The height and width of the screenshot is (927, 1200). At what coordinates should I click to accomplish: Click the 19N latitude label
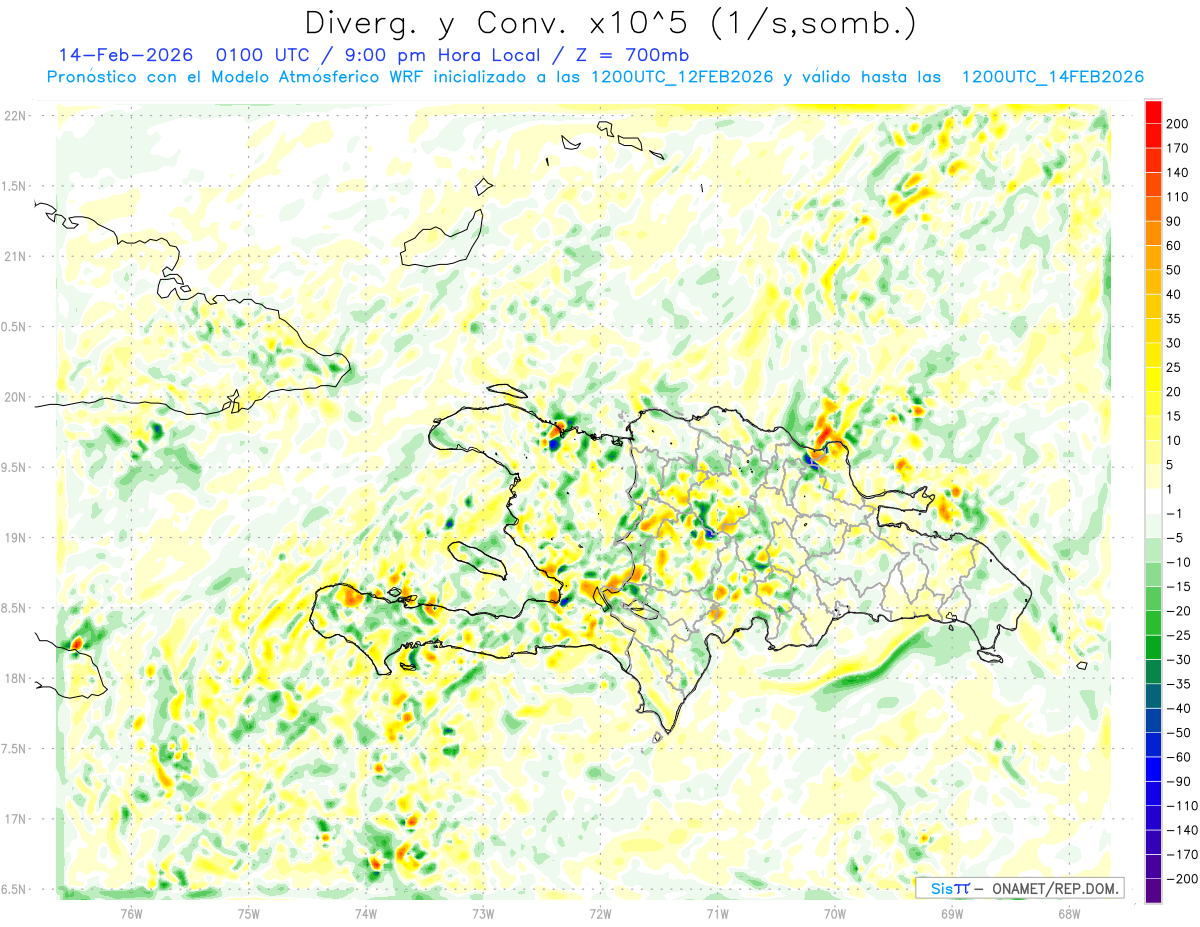[x=16, y=538]
